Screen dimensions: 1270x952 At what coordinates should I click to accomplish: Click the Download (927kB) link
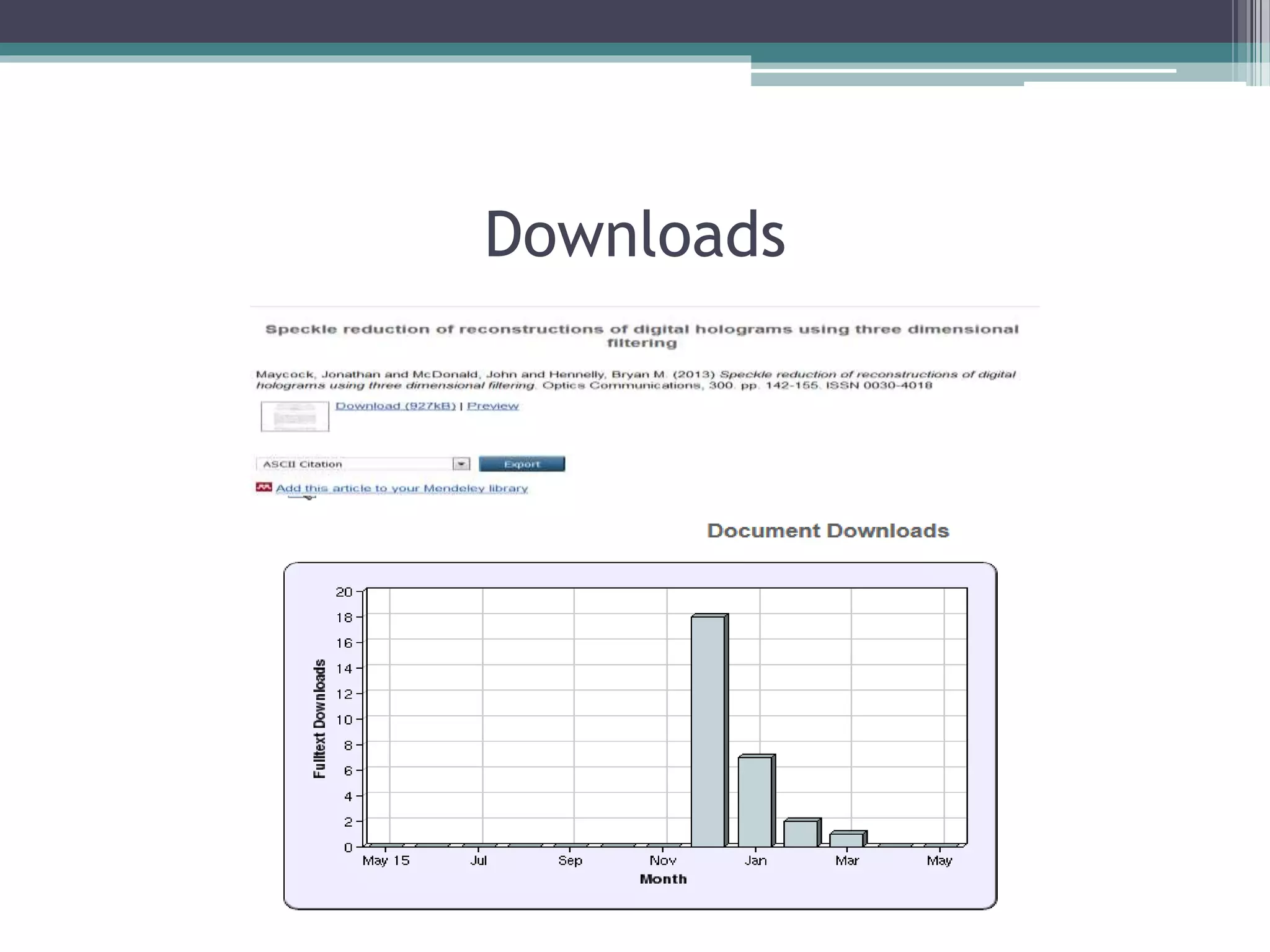tap(396, 406)
